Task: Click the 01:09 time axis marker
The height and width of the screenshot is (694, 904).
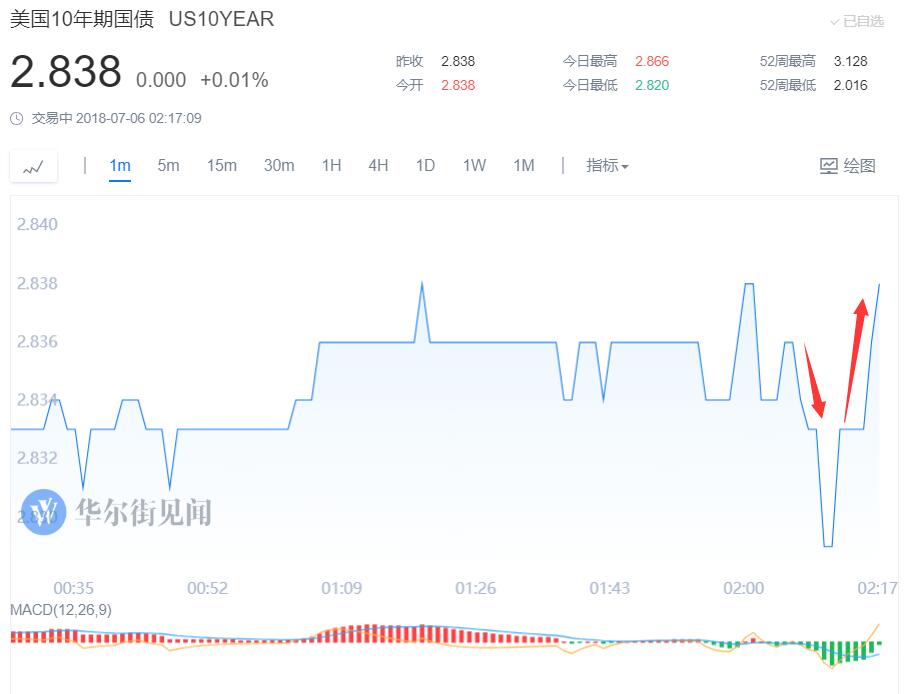Action: (341, 588)
